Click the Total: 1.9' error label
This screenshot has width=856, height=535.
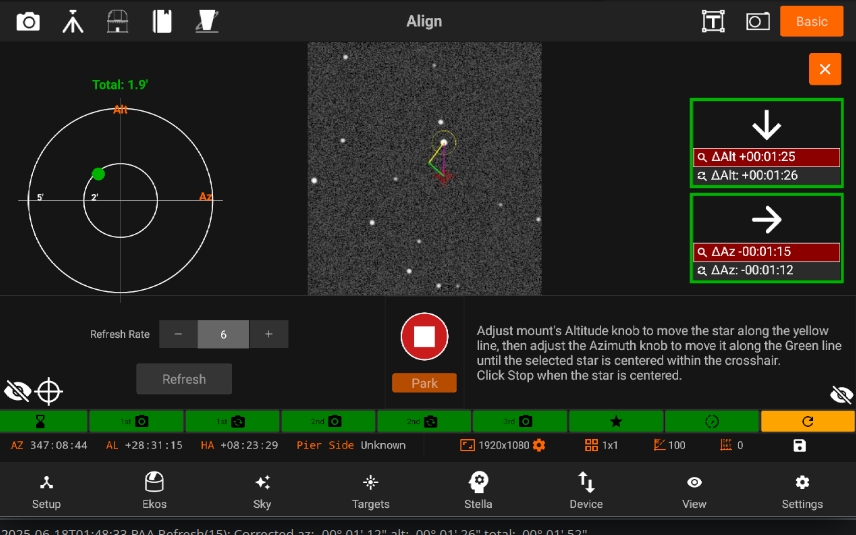(120, 85)
